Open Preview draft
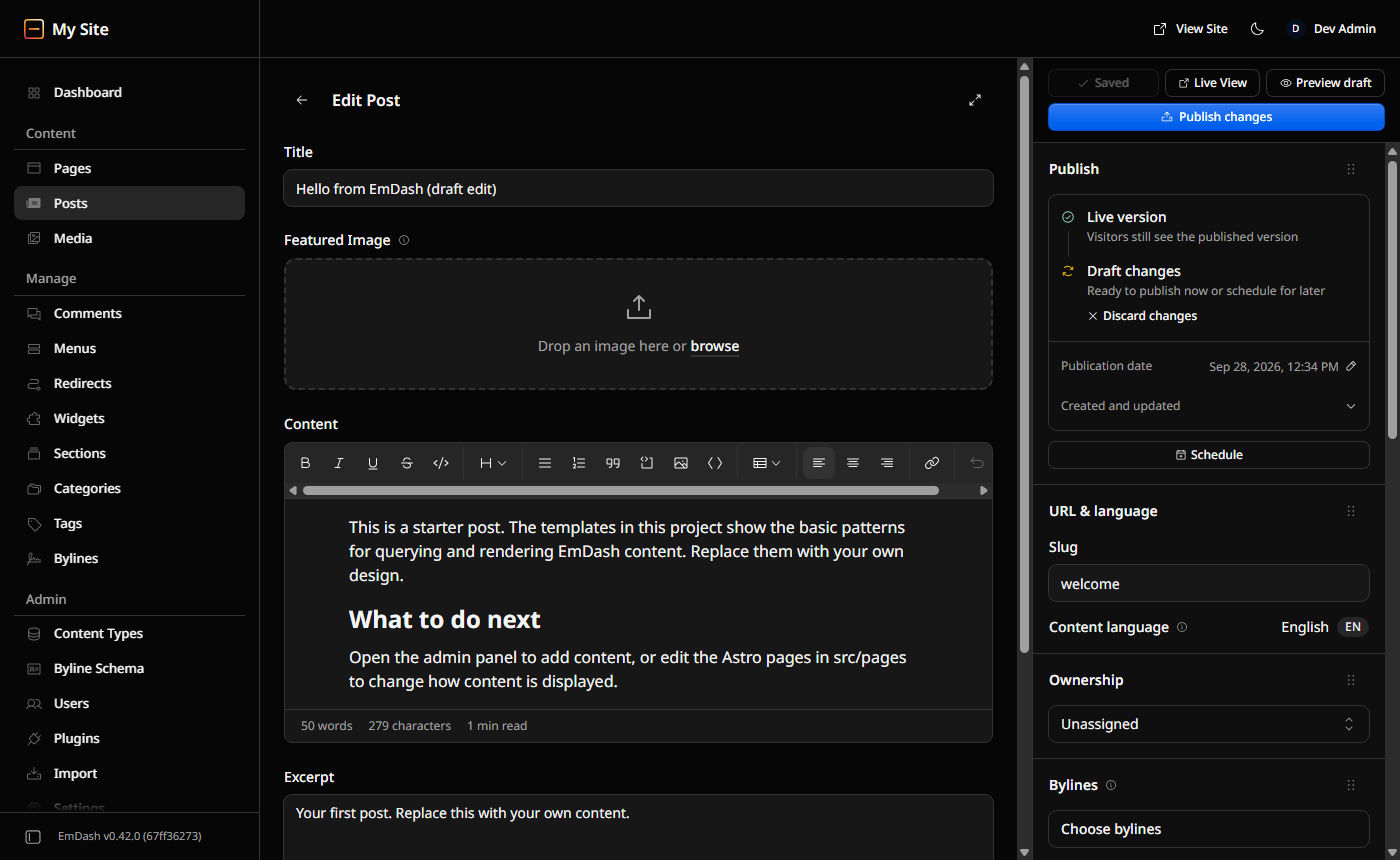Image resolution: width=1400 pixels, height=860 pixels. click(x=1325, y=83)
